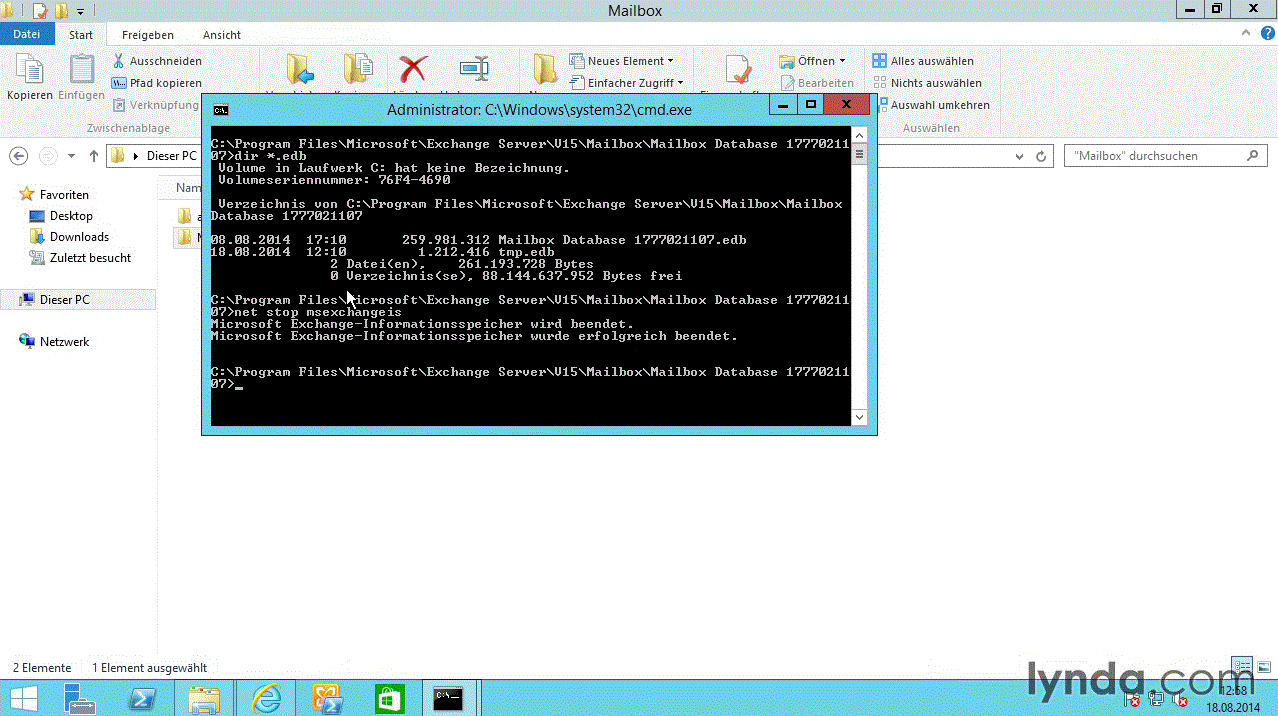Open Server Manager from the taskbar
Viewport: 1278px width, 716px height.
[x=79, y=699]
